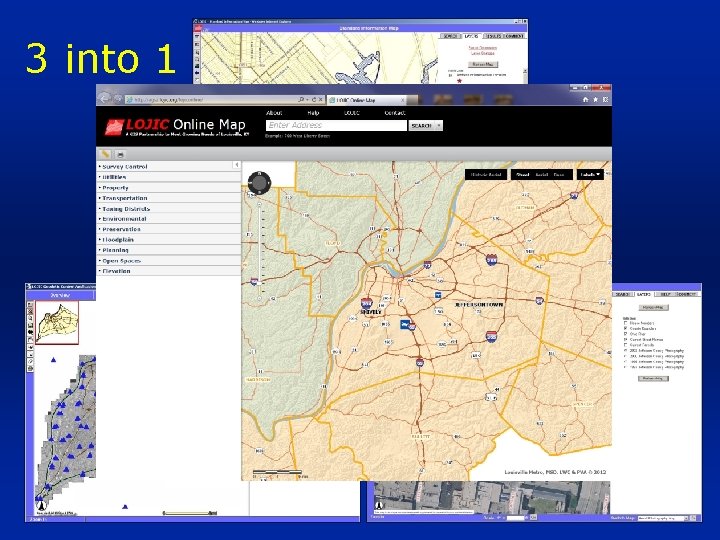Click the browser back arrow button
This screenshot has height=540, width=720.
(x=105, y=99)
